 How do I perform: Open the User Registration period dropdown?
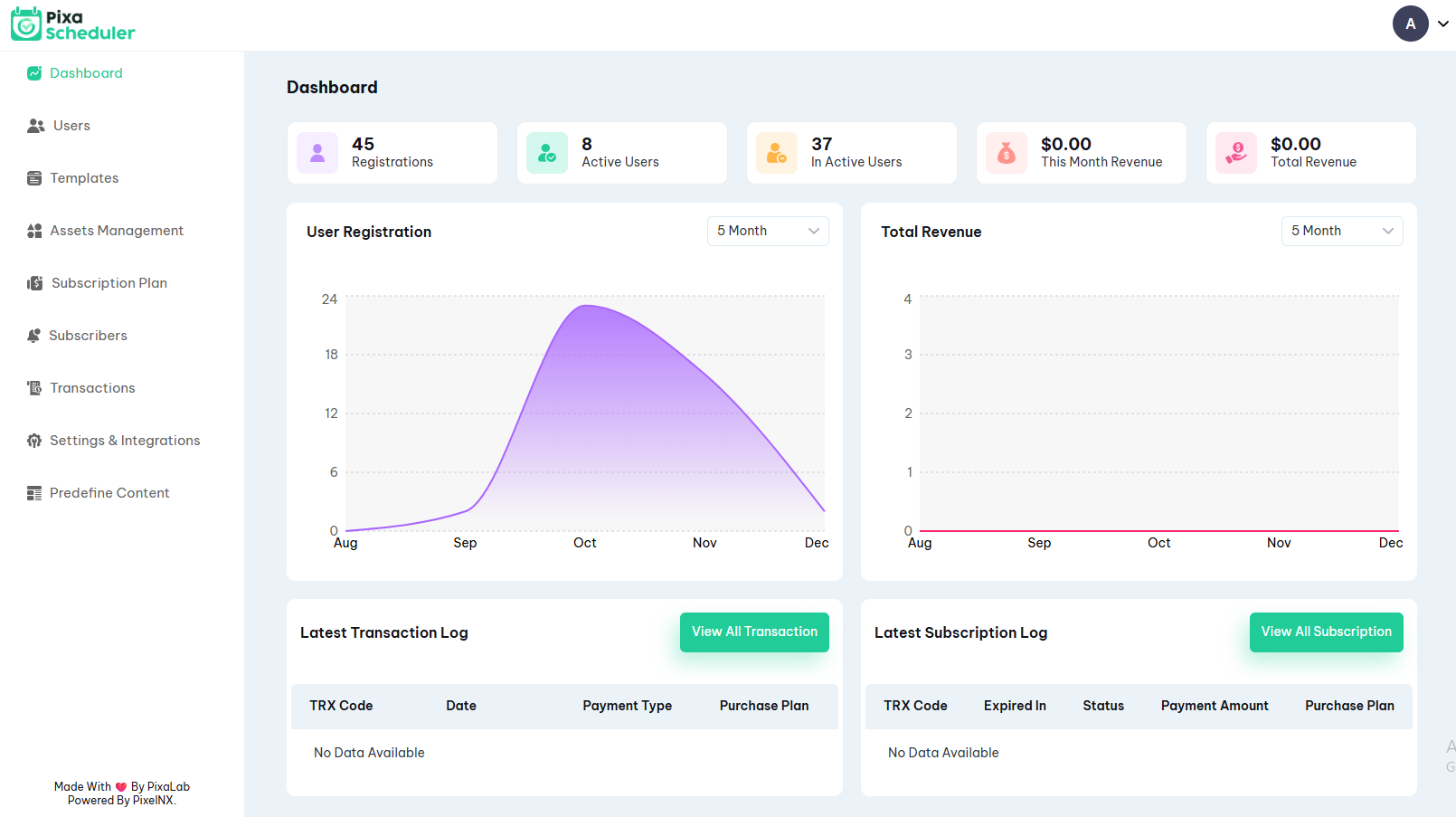point(768,231)
